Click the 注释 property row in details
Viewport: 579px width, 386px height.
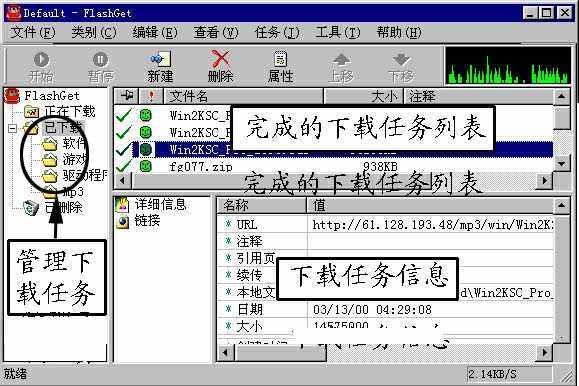point(386,242)
